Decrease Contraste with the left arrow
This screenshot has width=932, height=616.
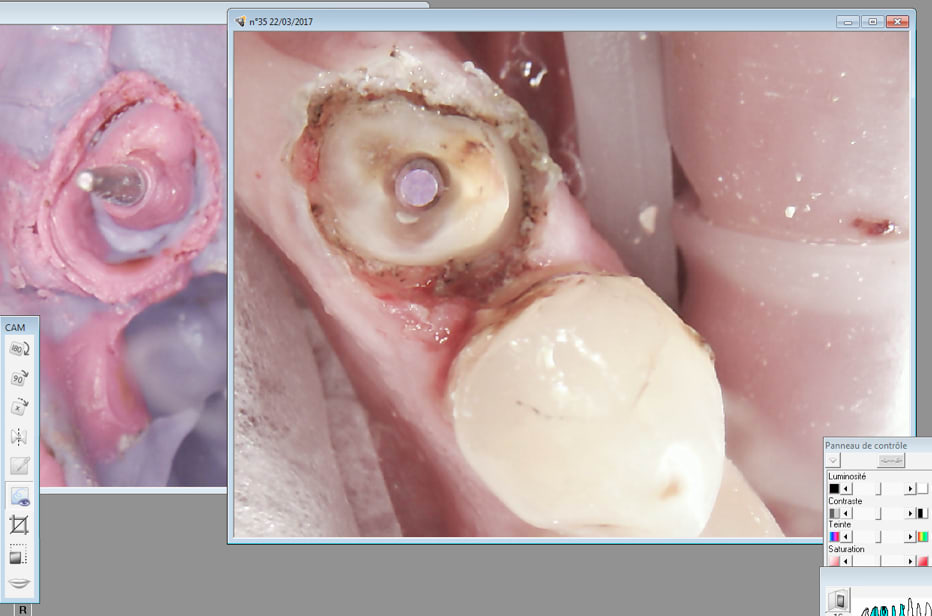coord(846,513)
